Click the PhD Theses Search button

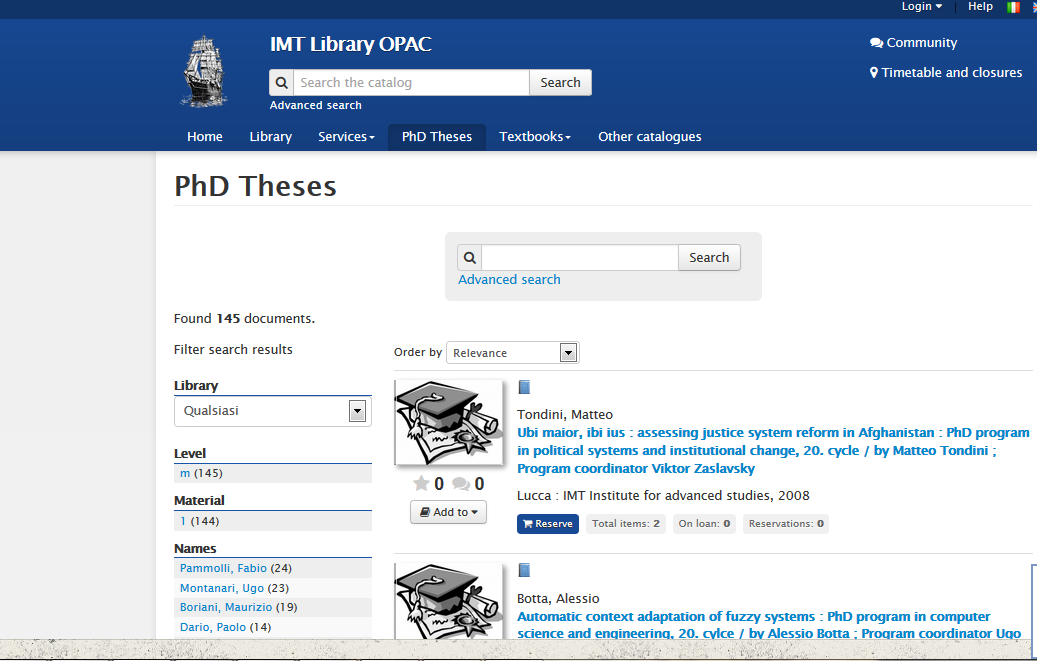(709, 257)
